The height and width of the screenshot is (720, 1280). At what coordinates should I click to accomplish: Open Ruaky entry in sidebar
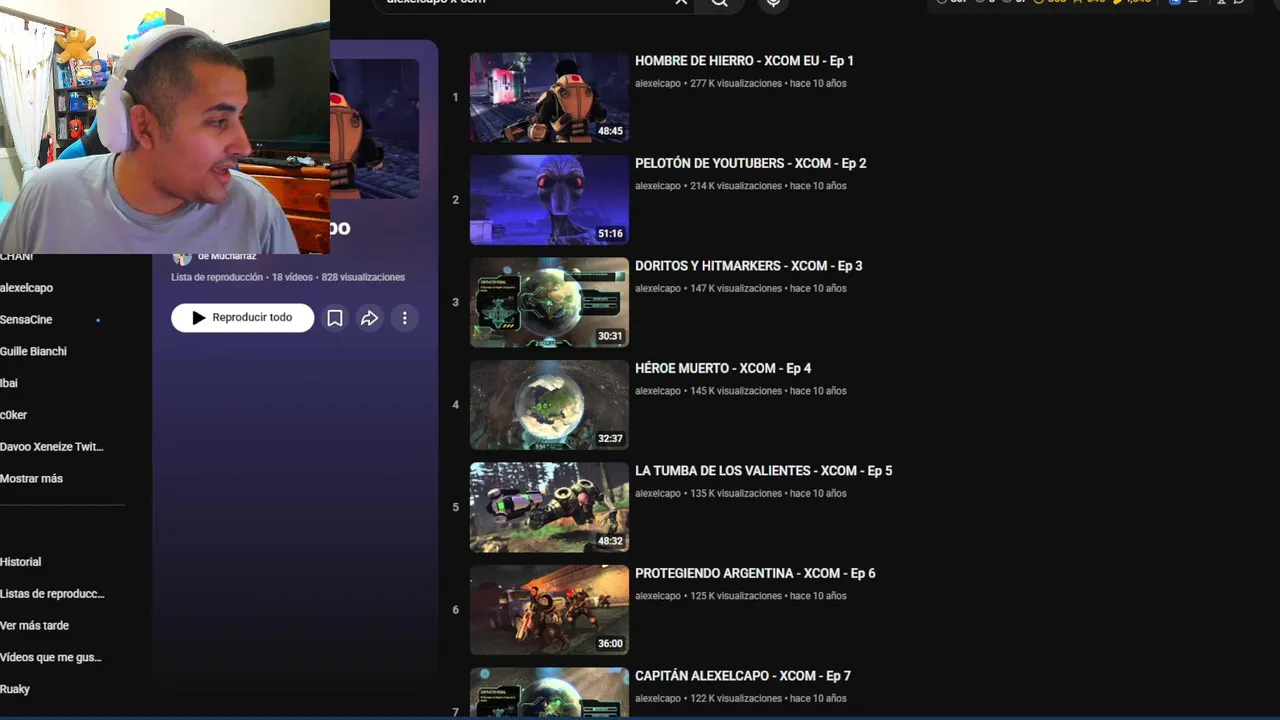[x=15, y=689]
